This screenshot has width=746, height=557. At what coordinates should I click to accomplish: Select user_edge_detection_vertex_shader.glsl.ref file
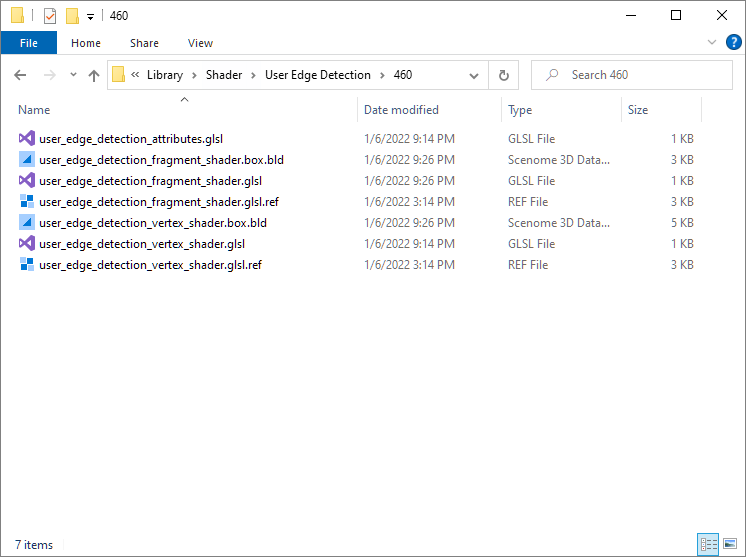coord(150,264)
